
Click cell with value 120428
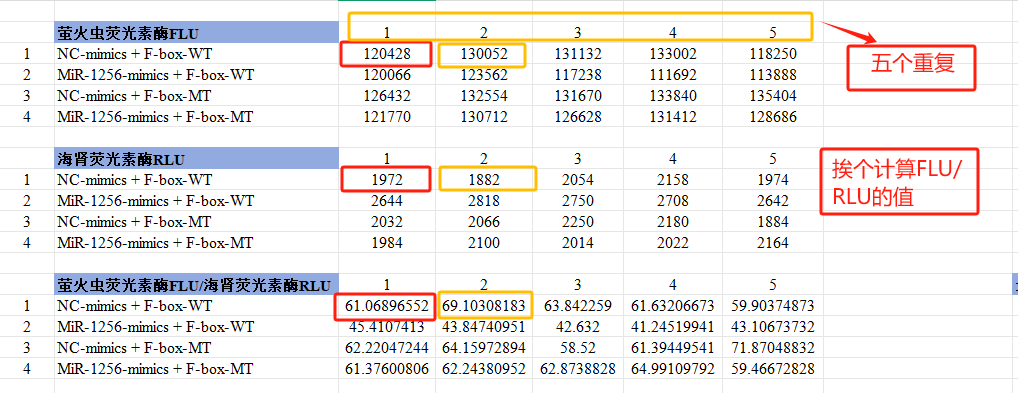(x=387, y=54)
